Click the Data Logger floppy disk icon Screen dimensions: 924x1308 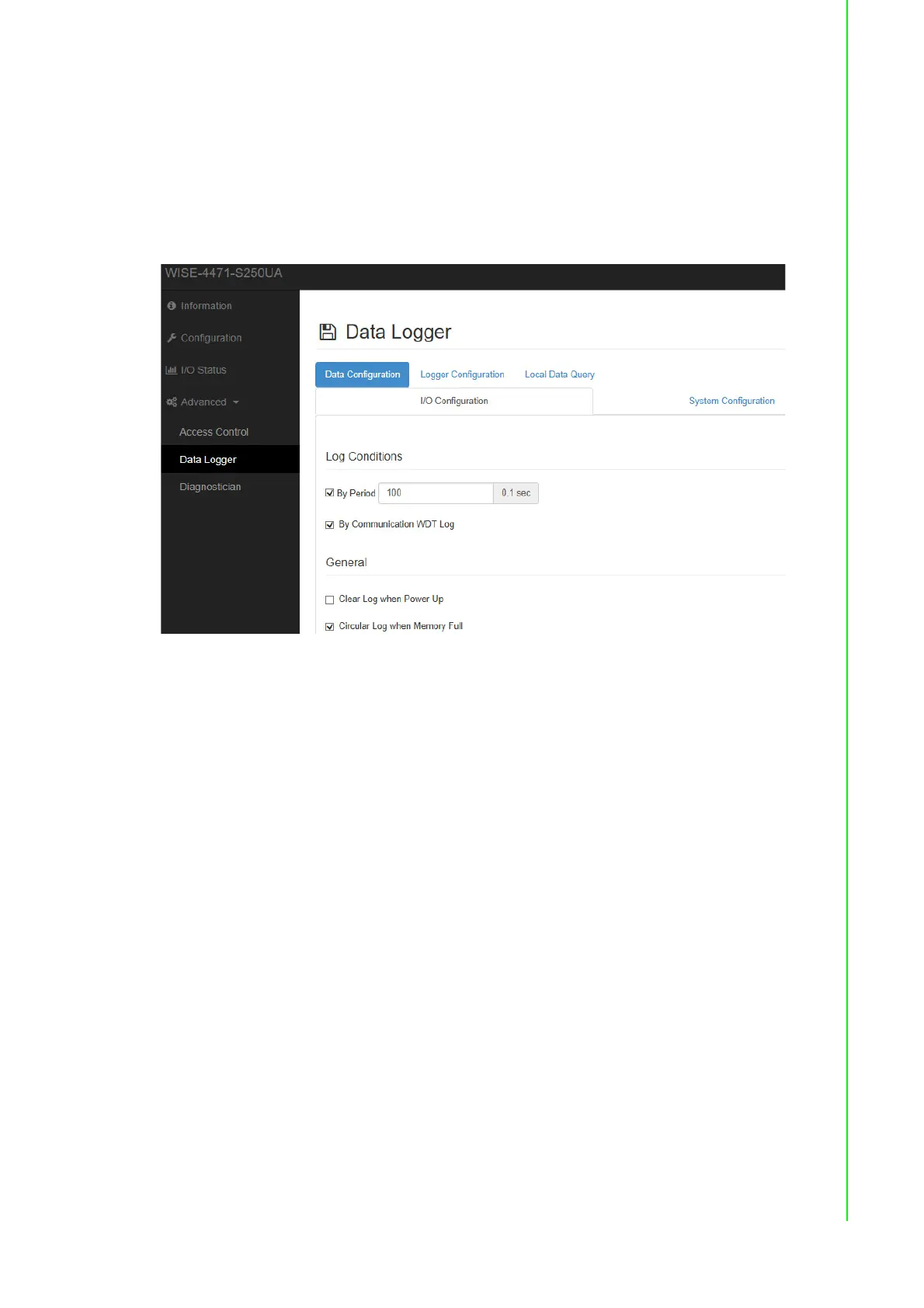pos(328,332)
